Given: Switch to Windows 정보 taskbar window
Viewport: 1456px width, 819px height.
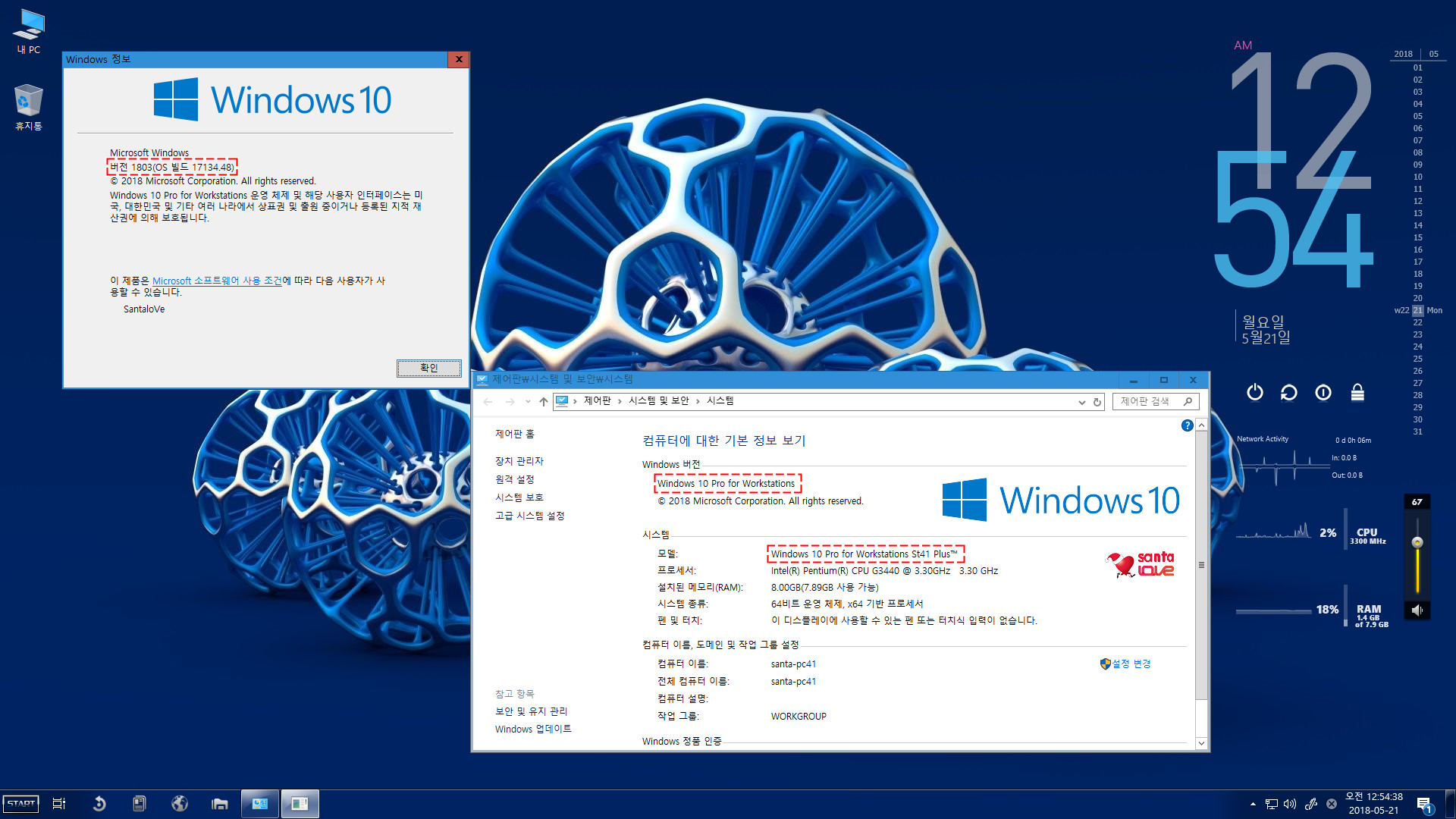Looking at the screenshot, I should (x=300, y=804).
